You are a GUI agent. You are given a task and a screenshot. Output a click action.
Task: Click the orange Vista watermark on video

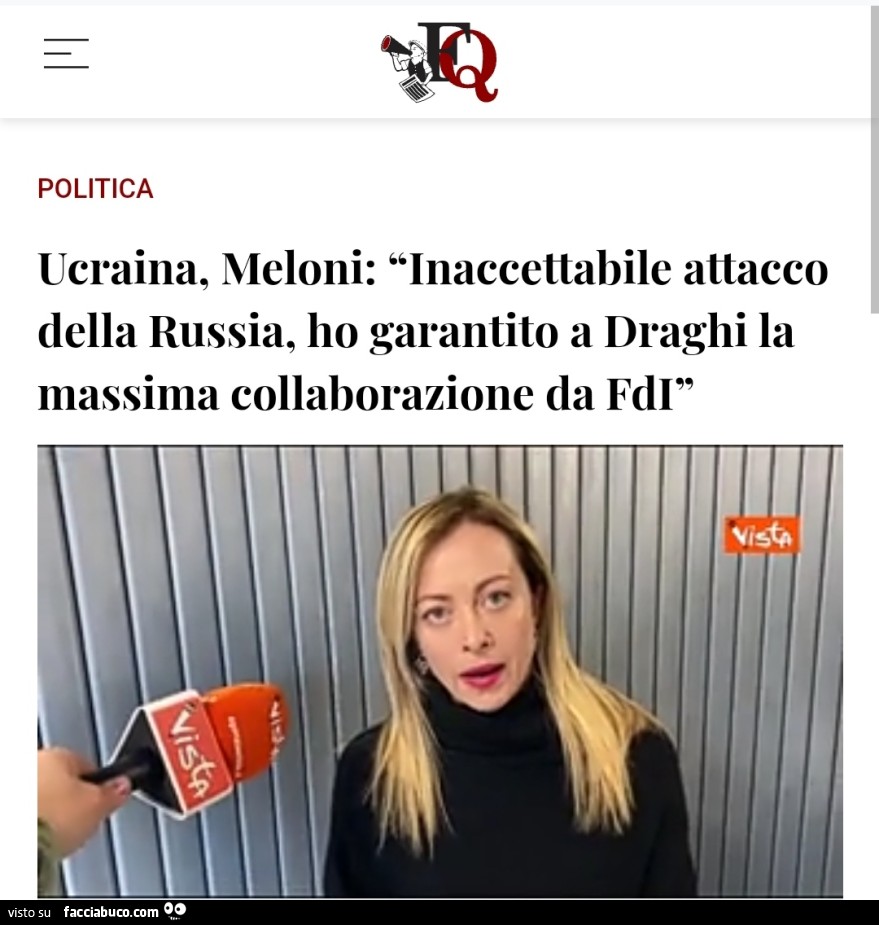(x=762, y=535)
